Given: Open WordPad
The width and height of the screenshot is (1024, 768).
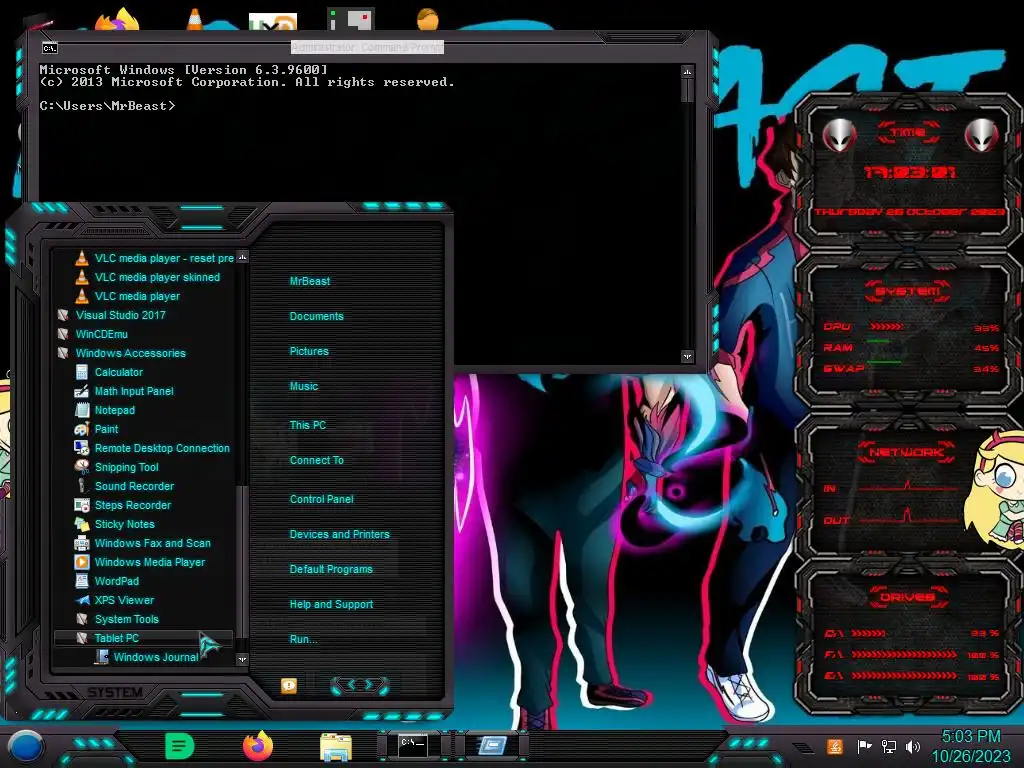Looking at the screenshot, I should point(106,580).
